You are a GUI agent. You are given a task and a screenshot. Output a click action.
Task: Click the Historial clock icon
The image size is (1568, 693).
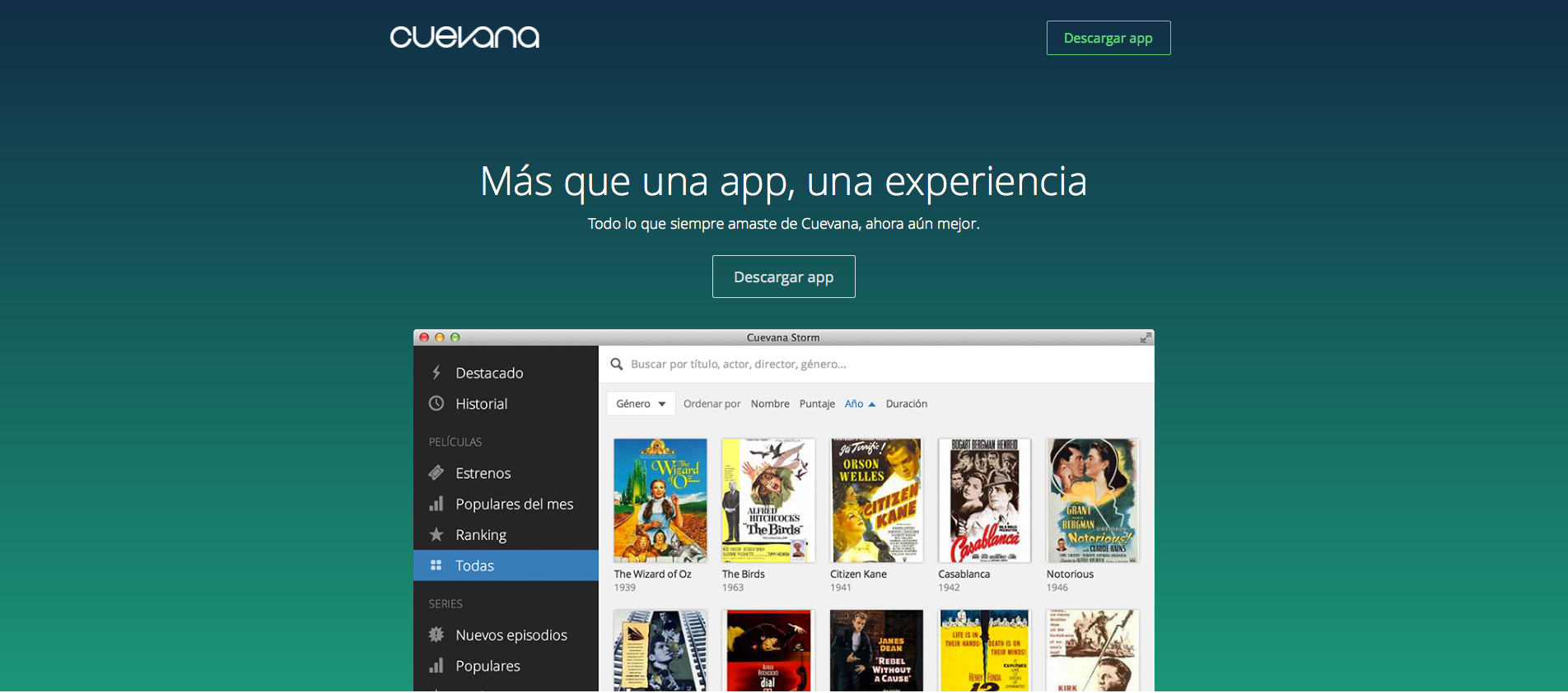coord(436,403)
